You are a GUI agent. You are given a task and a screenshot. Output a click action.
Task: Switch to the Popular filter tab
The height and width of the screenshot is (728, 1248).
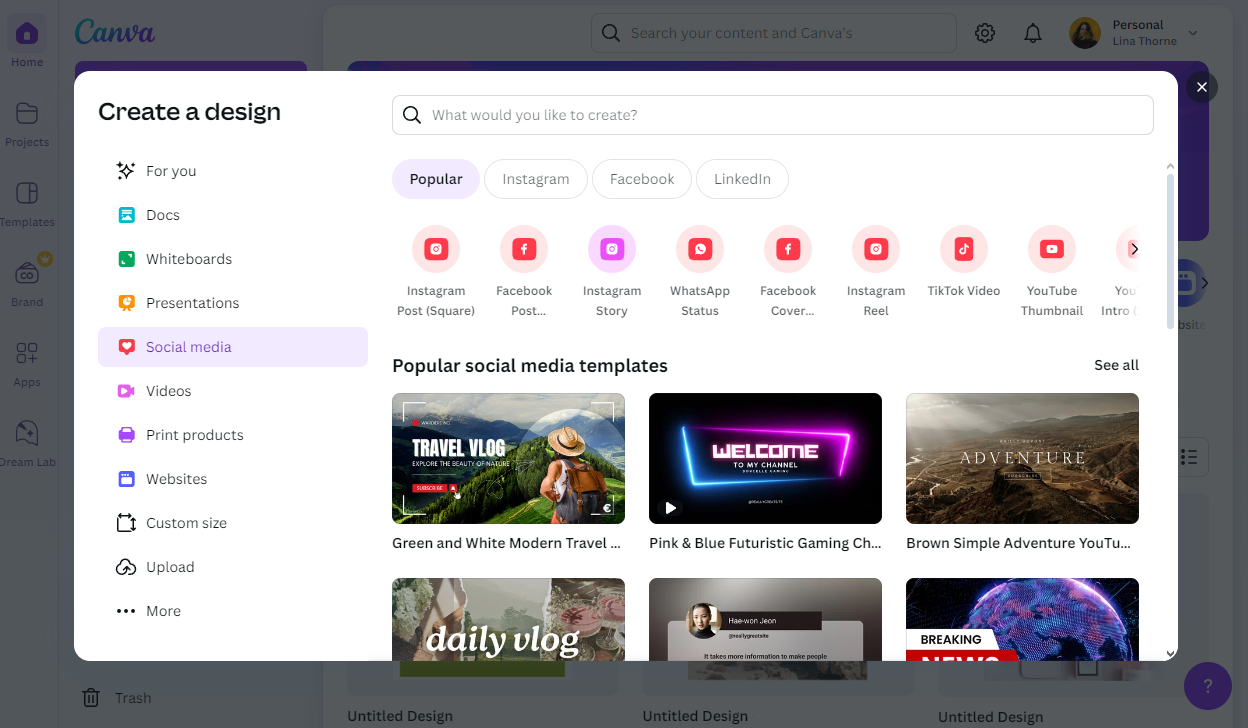tap(436, 179)
